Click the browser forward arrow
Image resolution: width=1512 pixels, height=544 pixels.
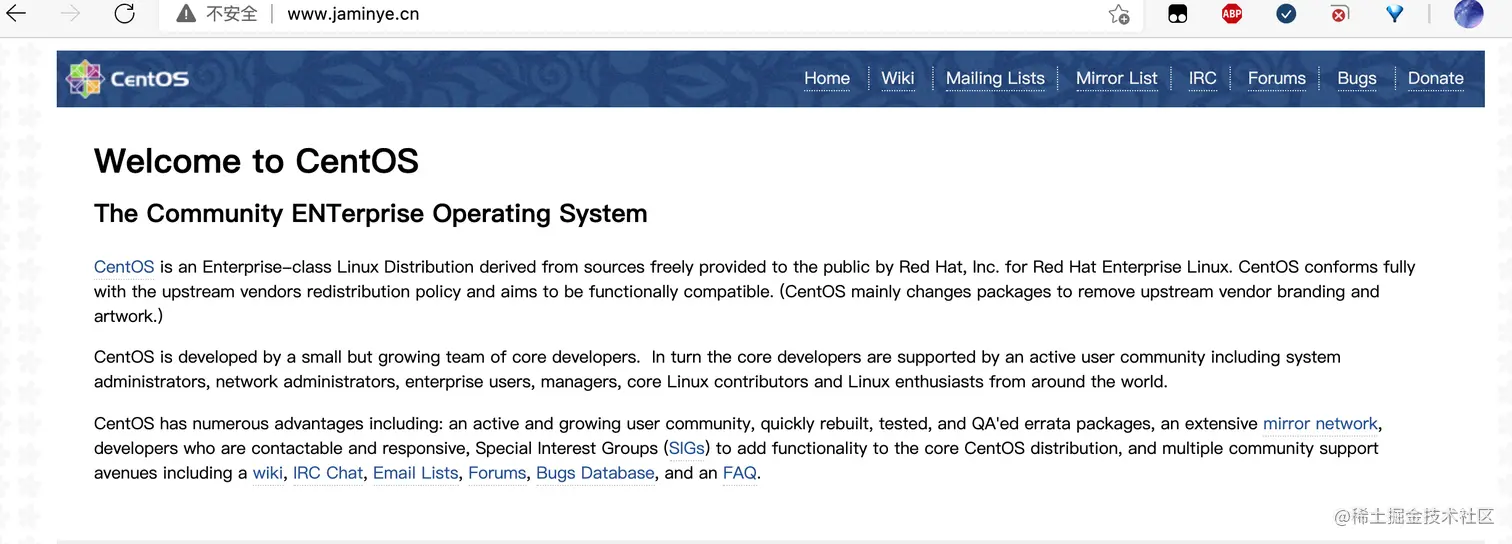pyautogui.click(x=70, y=14)
